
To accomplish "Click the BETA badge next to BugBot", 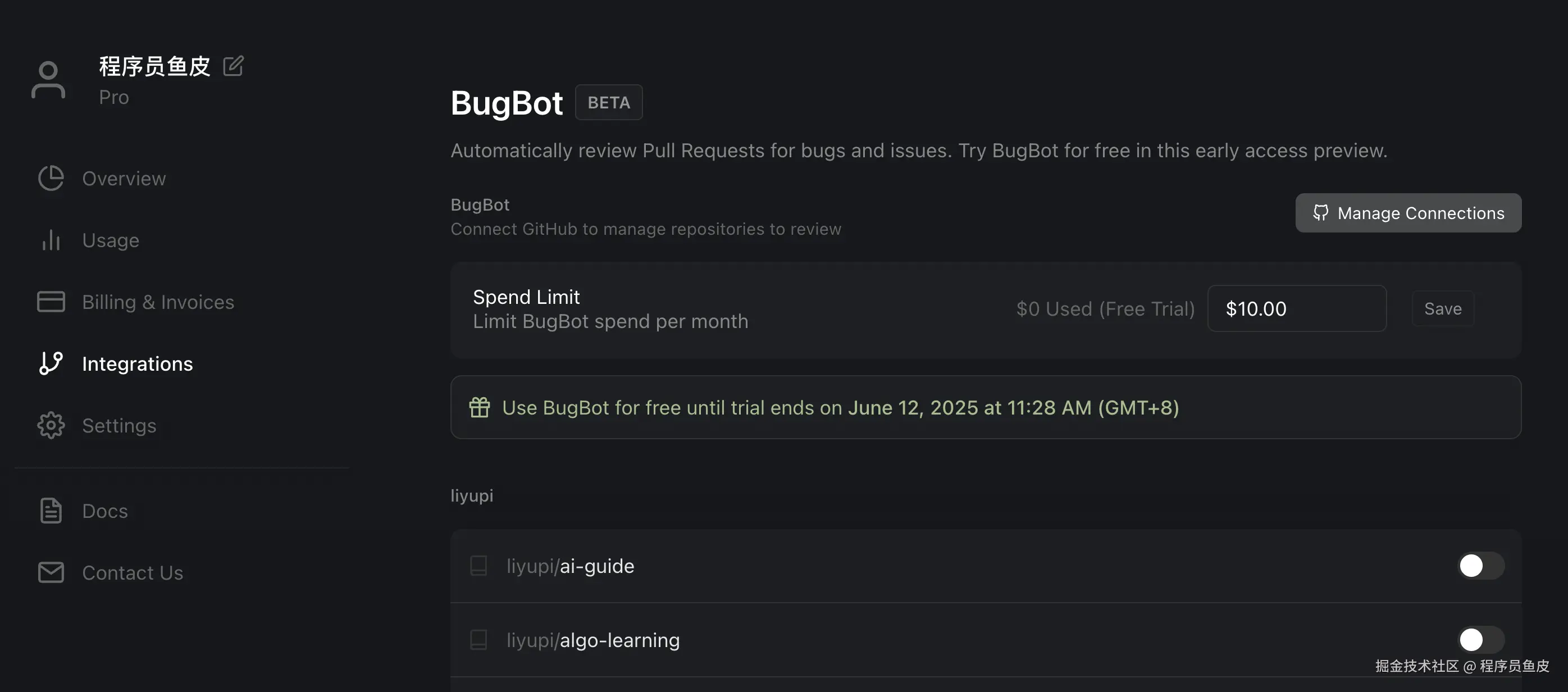I will click(608, 102).
